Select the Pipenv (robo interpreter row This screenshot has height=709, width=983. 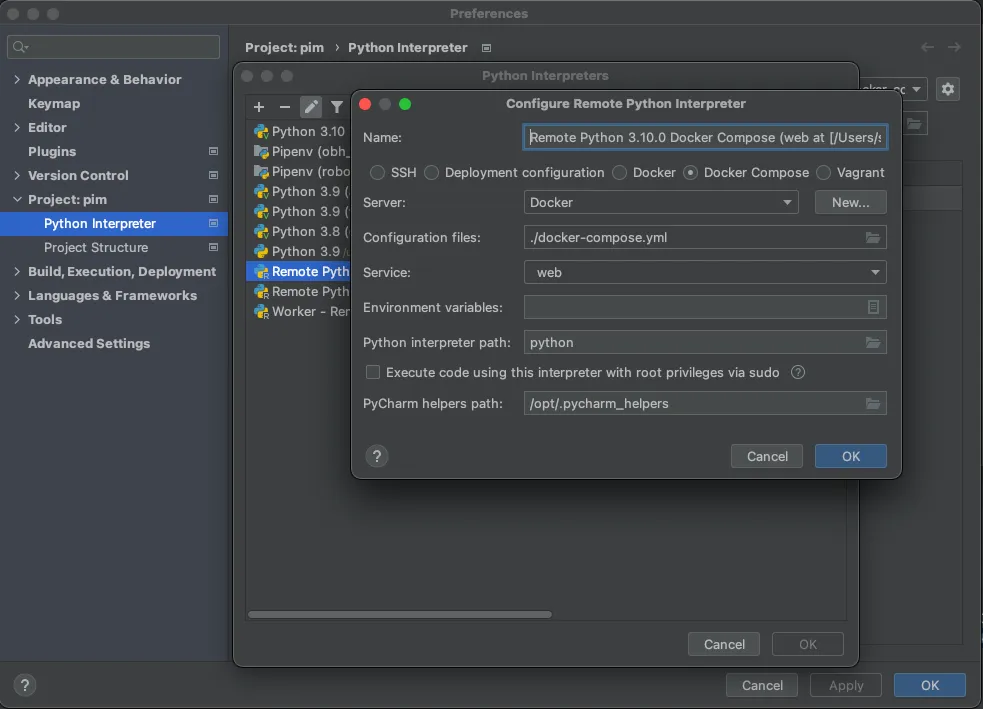(x=298, y=171)
